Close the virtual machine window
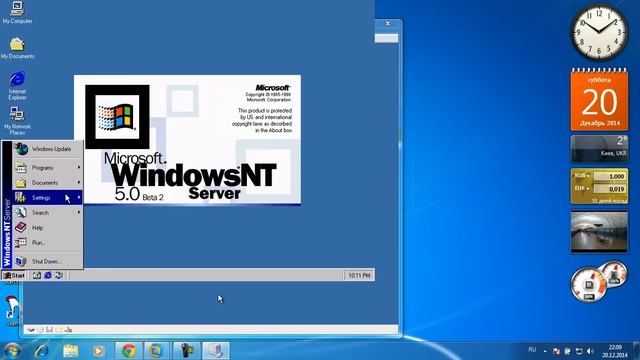 tap(388, 24)
